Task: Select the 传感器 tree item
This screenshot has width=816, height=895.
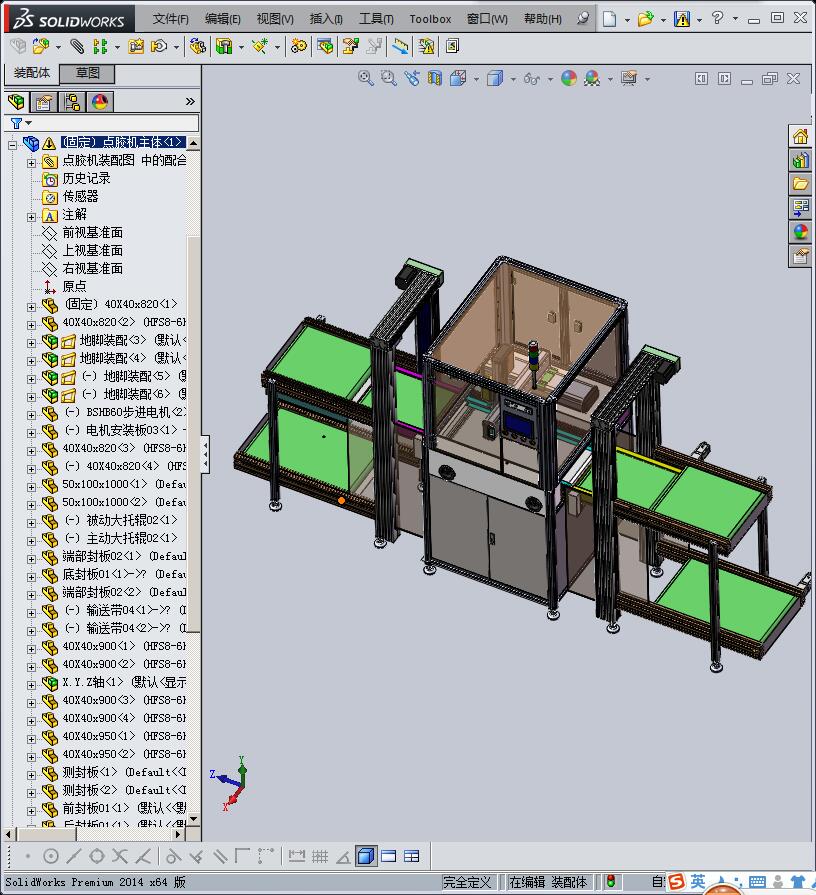Action: pos(80,196)
